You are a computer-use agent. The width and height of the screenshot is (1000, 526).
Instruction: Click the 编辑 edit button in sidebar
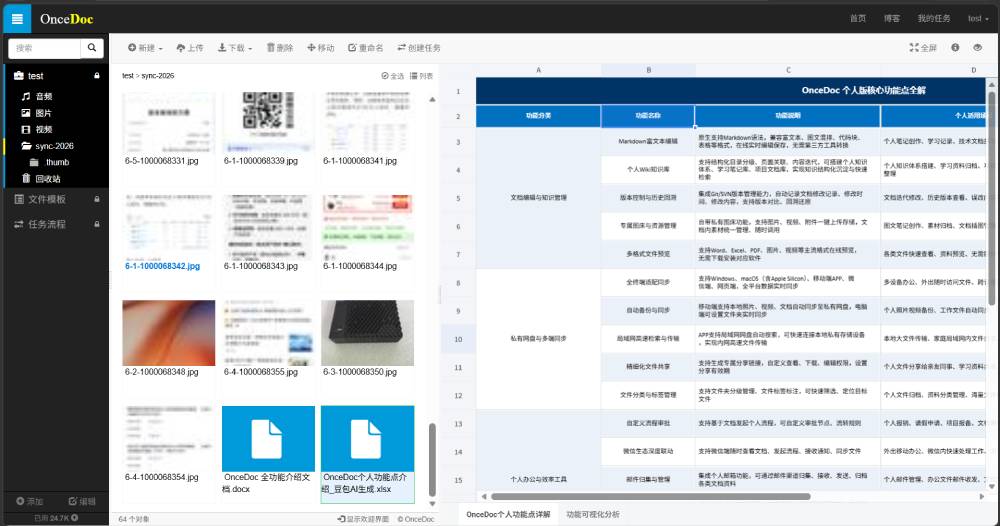[x=82, y=502]
